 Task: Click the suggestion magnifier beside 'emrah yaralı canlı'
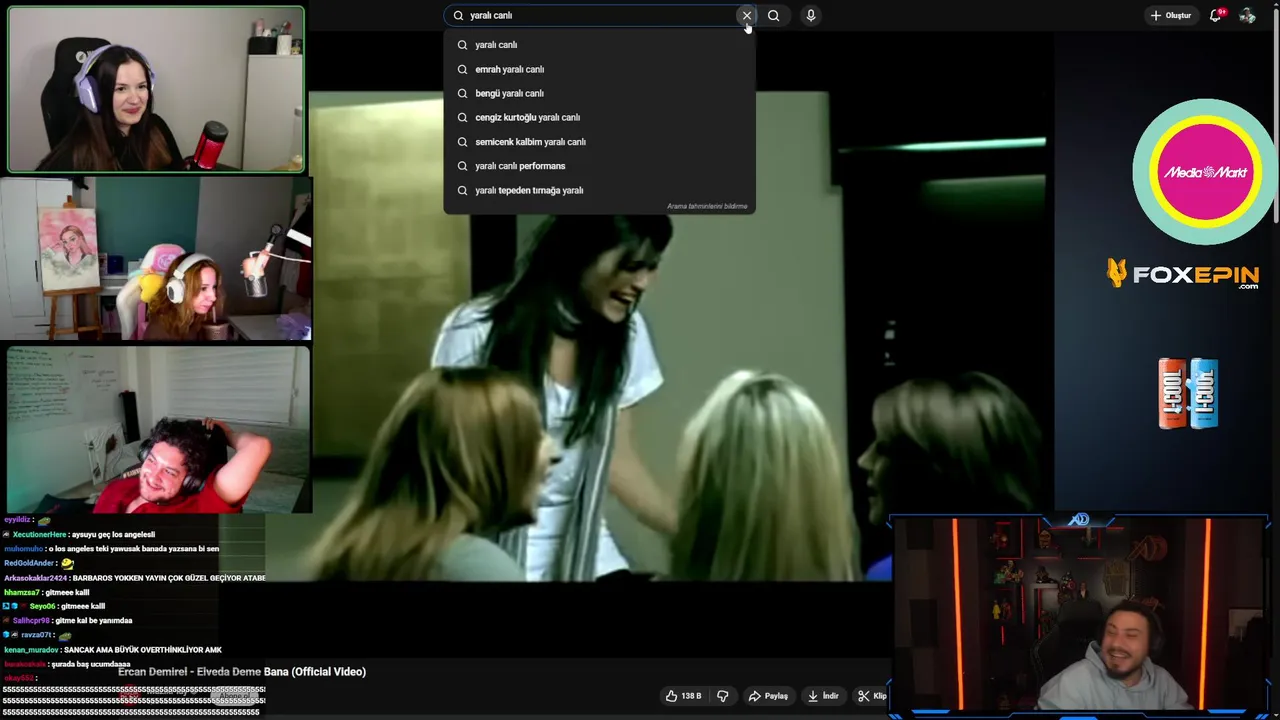coord(462,69)
